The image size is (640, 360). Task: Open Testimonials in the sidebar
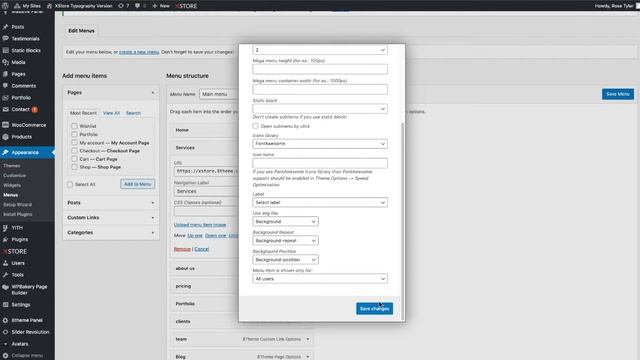point(25,39)
